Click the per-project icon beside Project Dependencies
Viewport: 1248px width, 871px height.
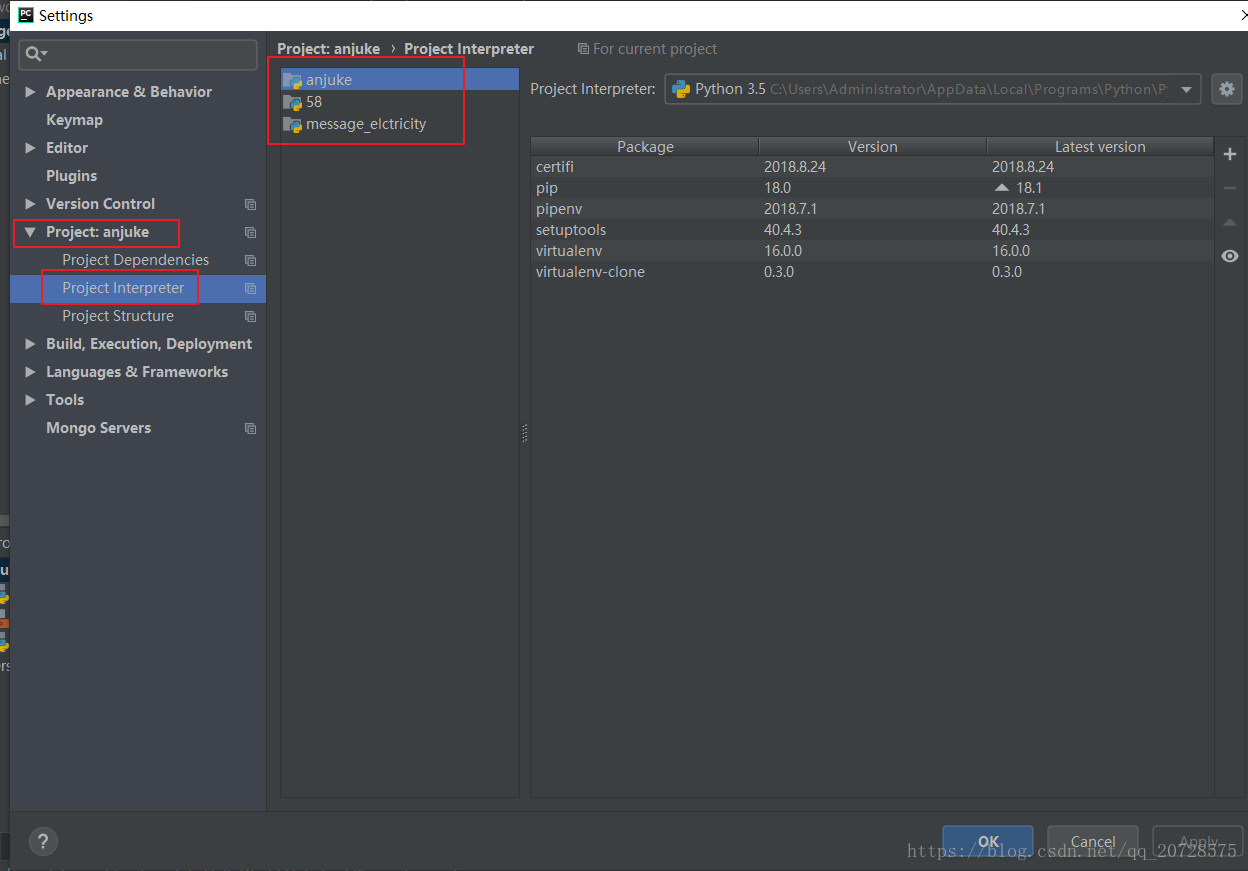(x=251, y=260)
